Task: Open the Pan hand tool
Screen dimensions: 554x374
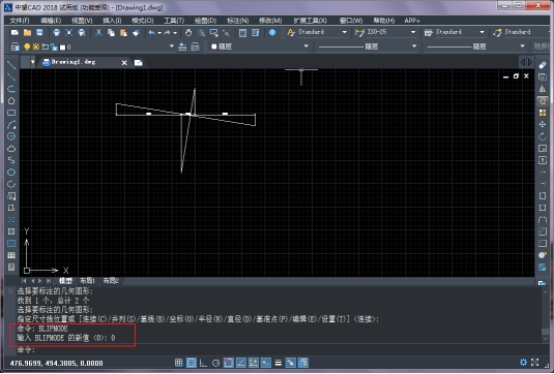Action: 189,33
